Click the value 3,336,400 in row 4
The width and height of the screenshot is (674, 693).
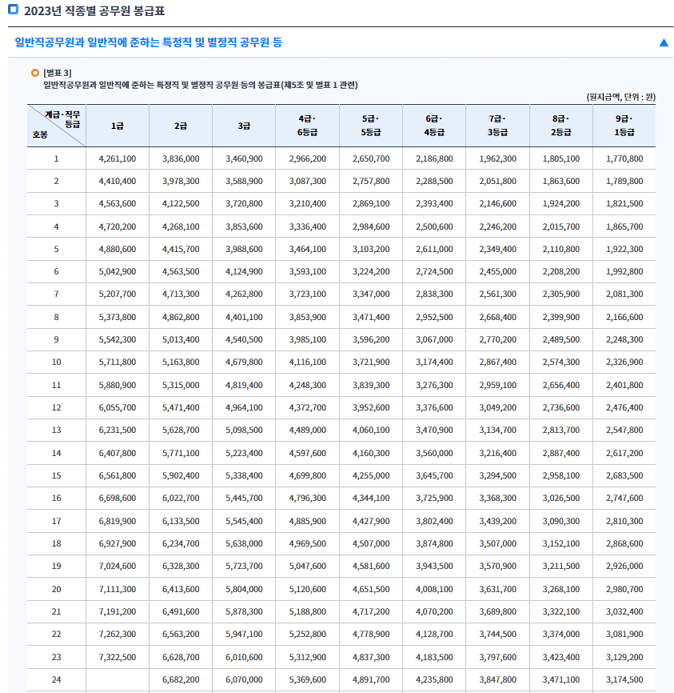click(x=307, y=227)
